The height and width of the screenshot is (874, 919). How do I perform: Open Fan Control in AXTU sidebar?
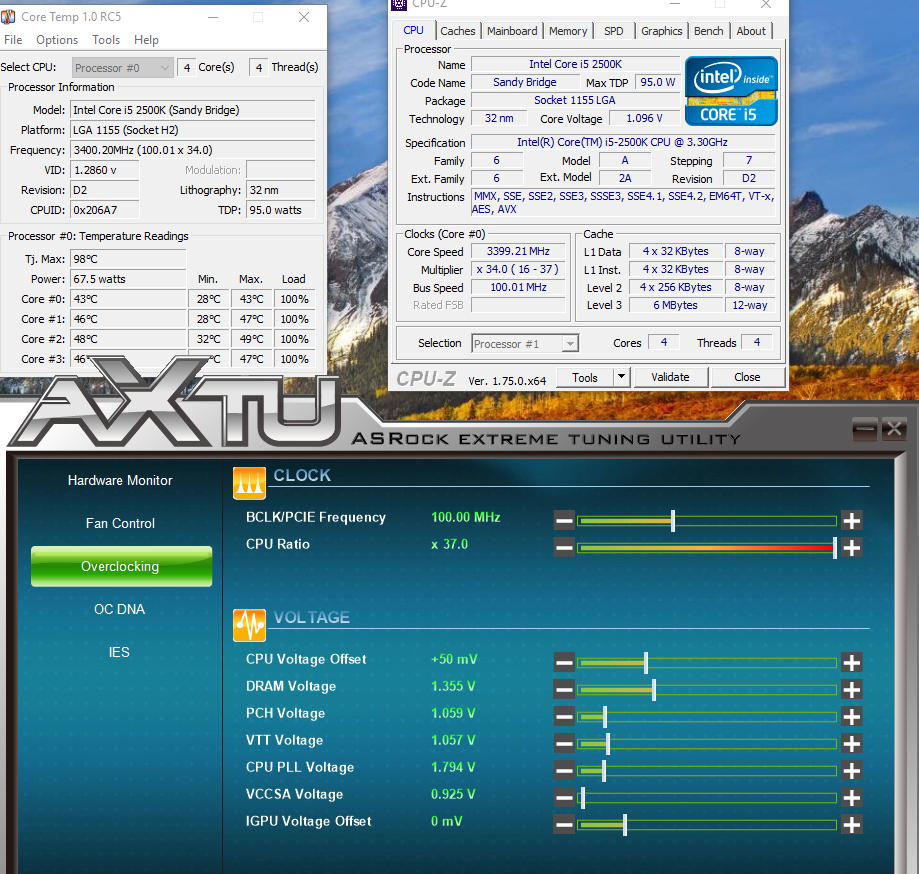[x=120, y=523]
